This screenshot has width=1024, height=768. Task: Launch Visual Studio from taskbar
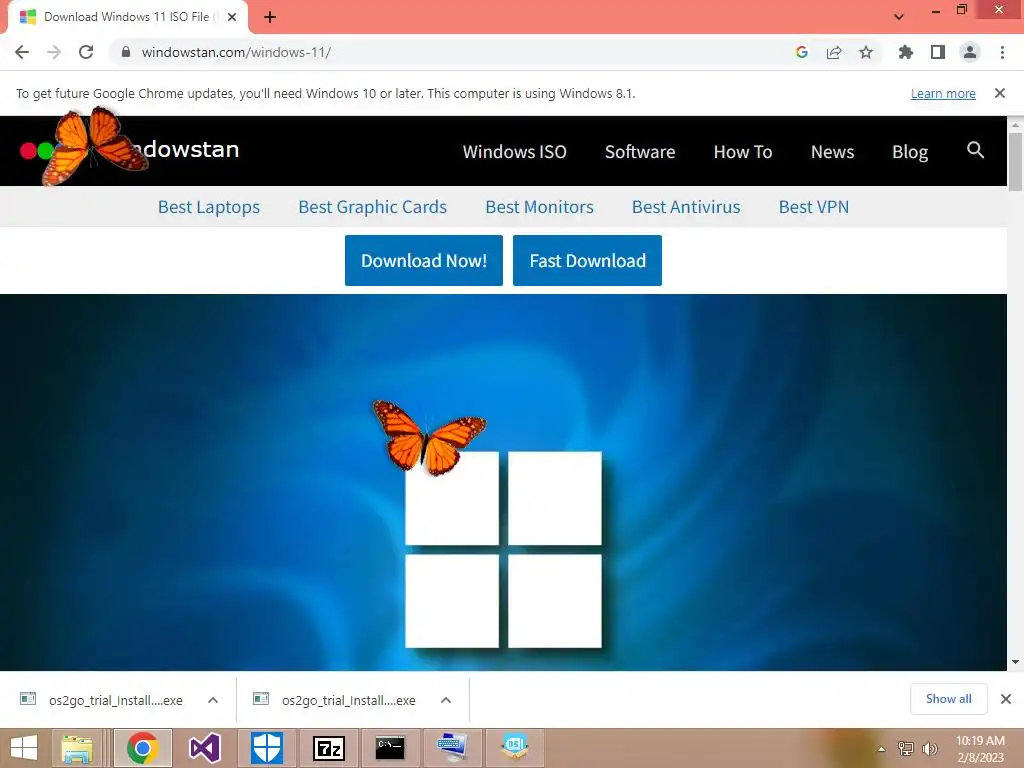click(204, 748)
